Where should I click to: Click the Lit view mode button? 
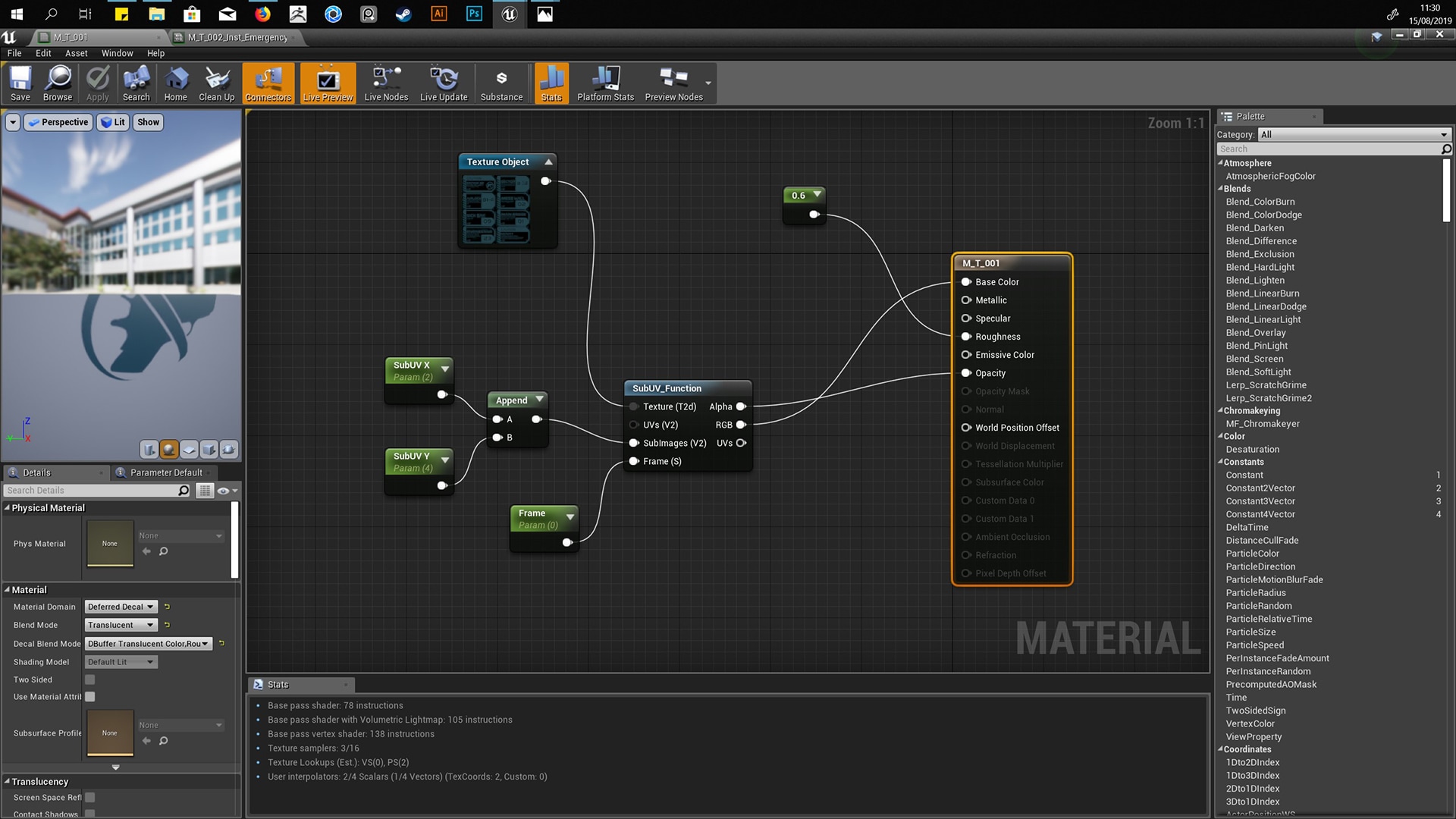tap(113, 122)
